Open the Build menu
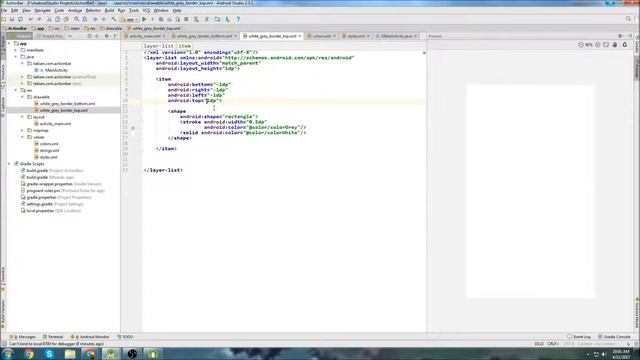 [109, 10]
